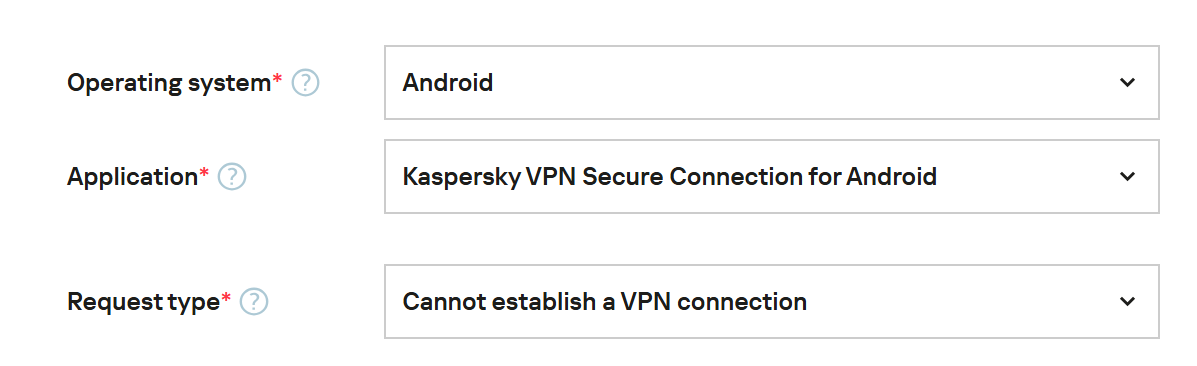
Task: Click the empty area inside the Android dropdown box
Action: [802, 83]
